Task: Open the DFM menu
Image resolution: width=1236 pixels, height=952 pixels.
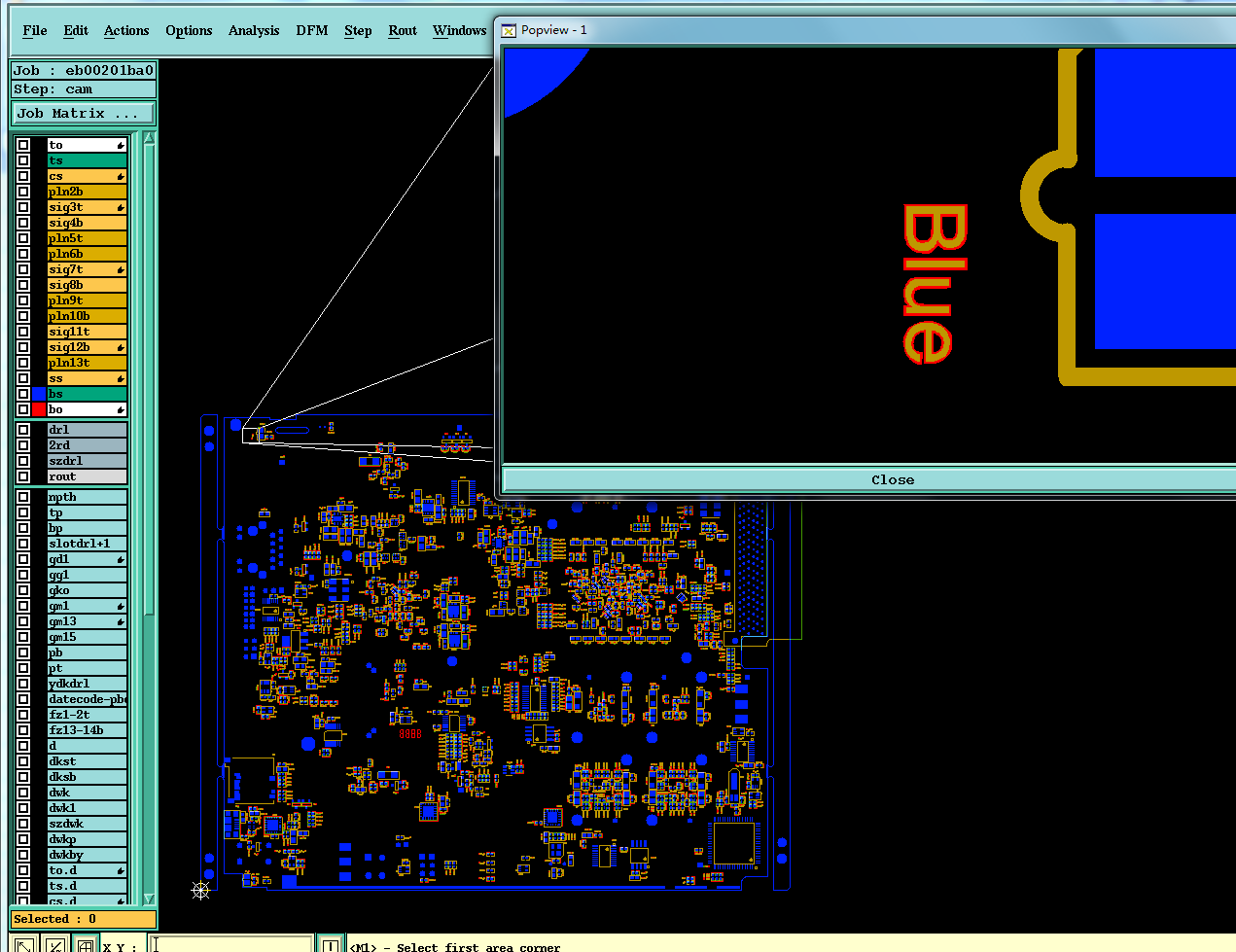Action: click(x=312, y=30)
